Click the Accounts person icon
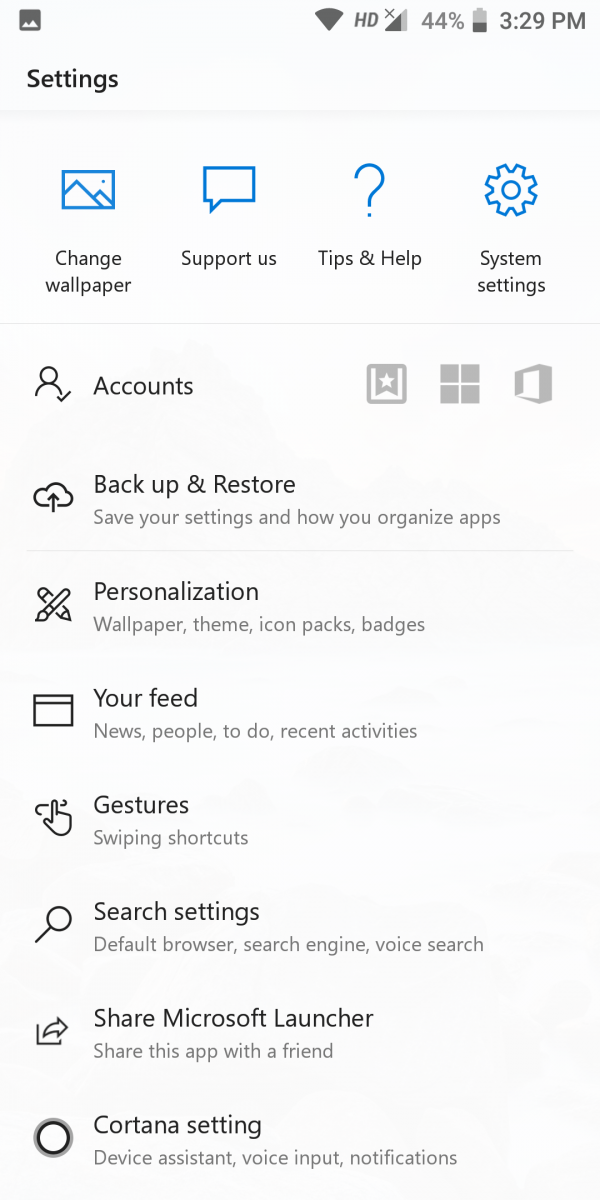 point(52,385)
